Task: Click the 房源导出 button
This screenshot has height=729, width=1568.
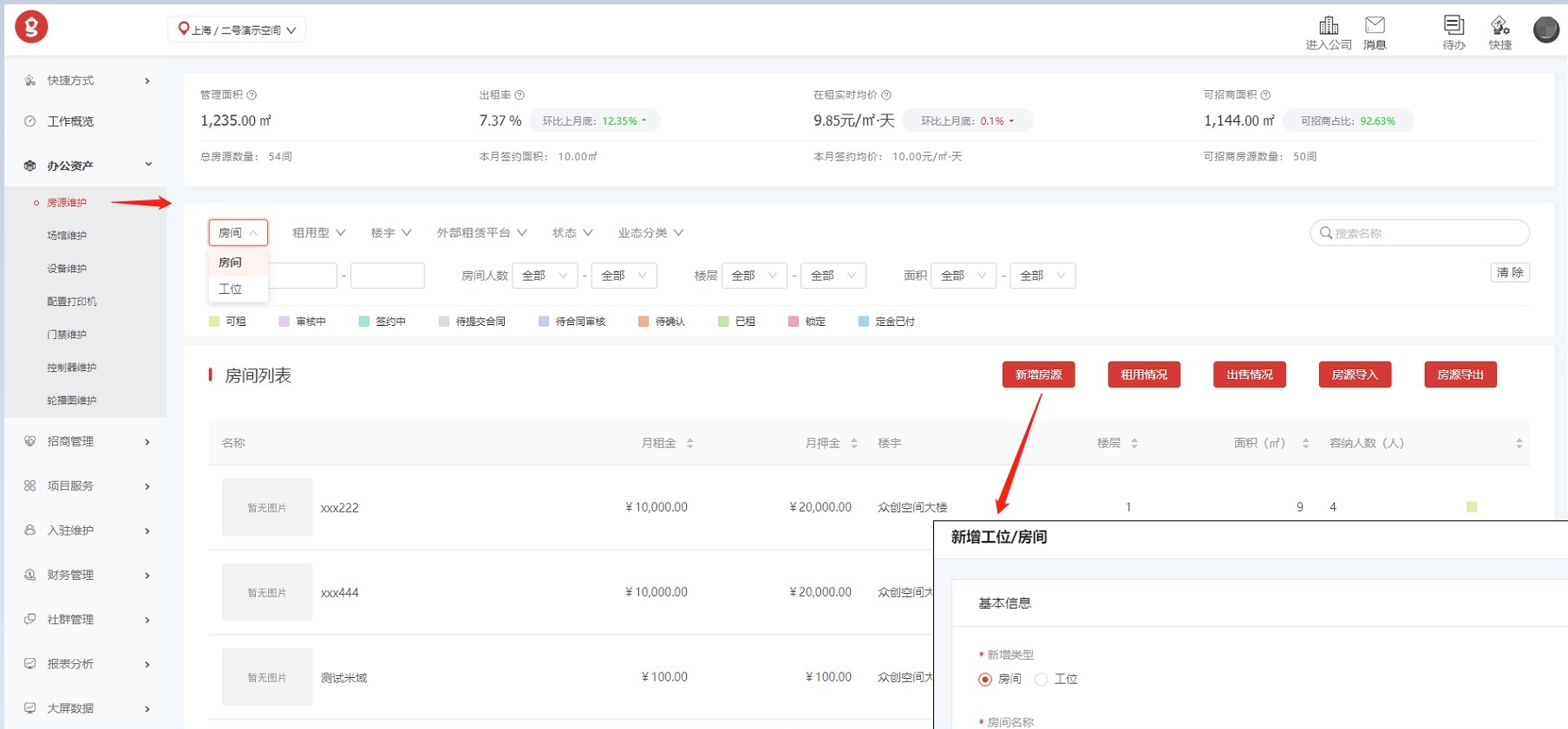Action: (1460, 374)
